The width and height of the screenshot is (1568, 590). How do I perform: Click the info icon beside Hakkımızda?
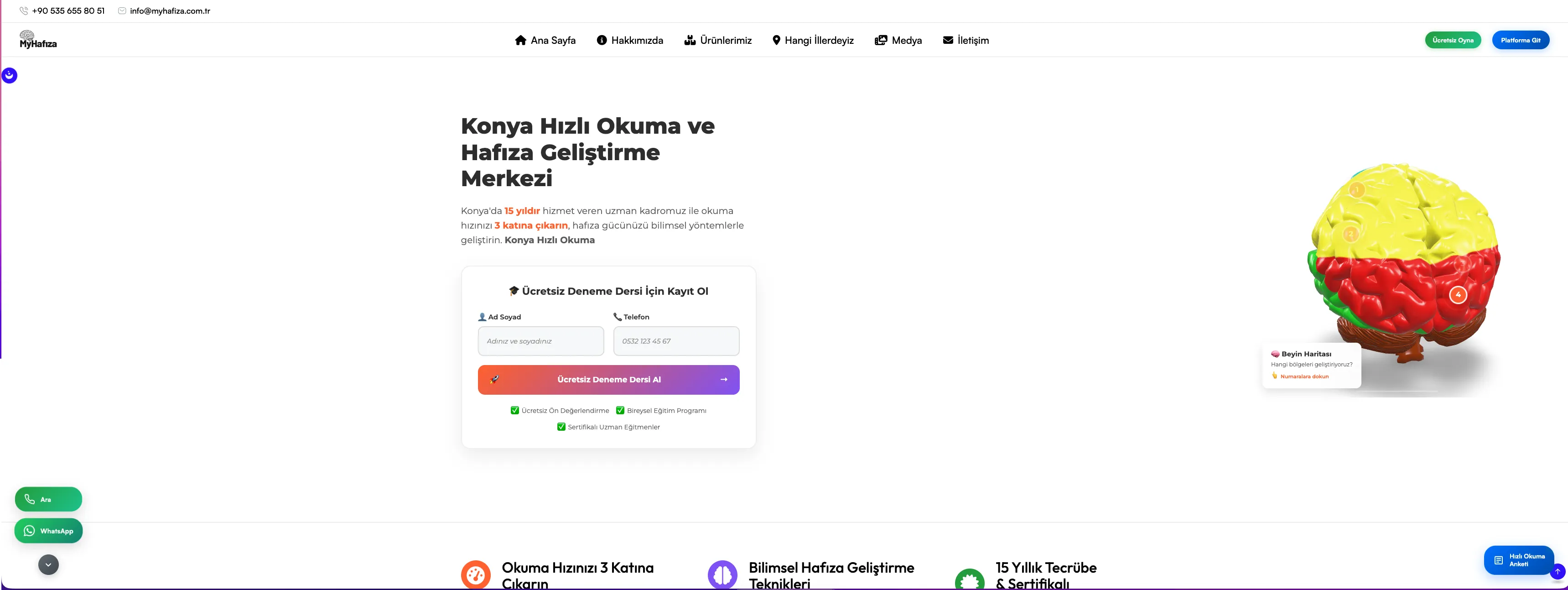pyautogui.click(x=602, y=40)
